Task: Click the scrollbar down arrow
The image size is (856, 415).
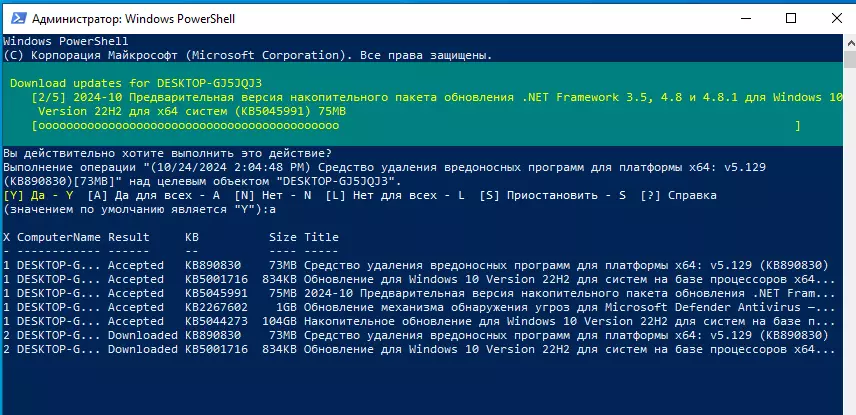Action: (x=847, y=406)
